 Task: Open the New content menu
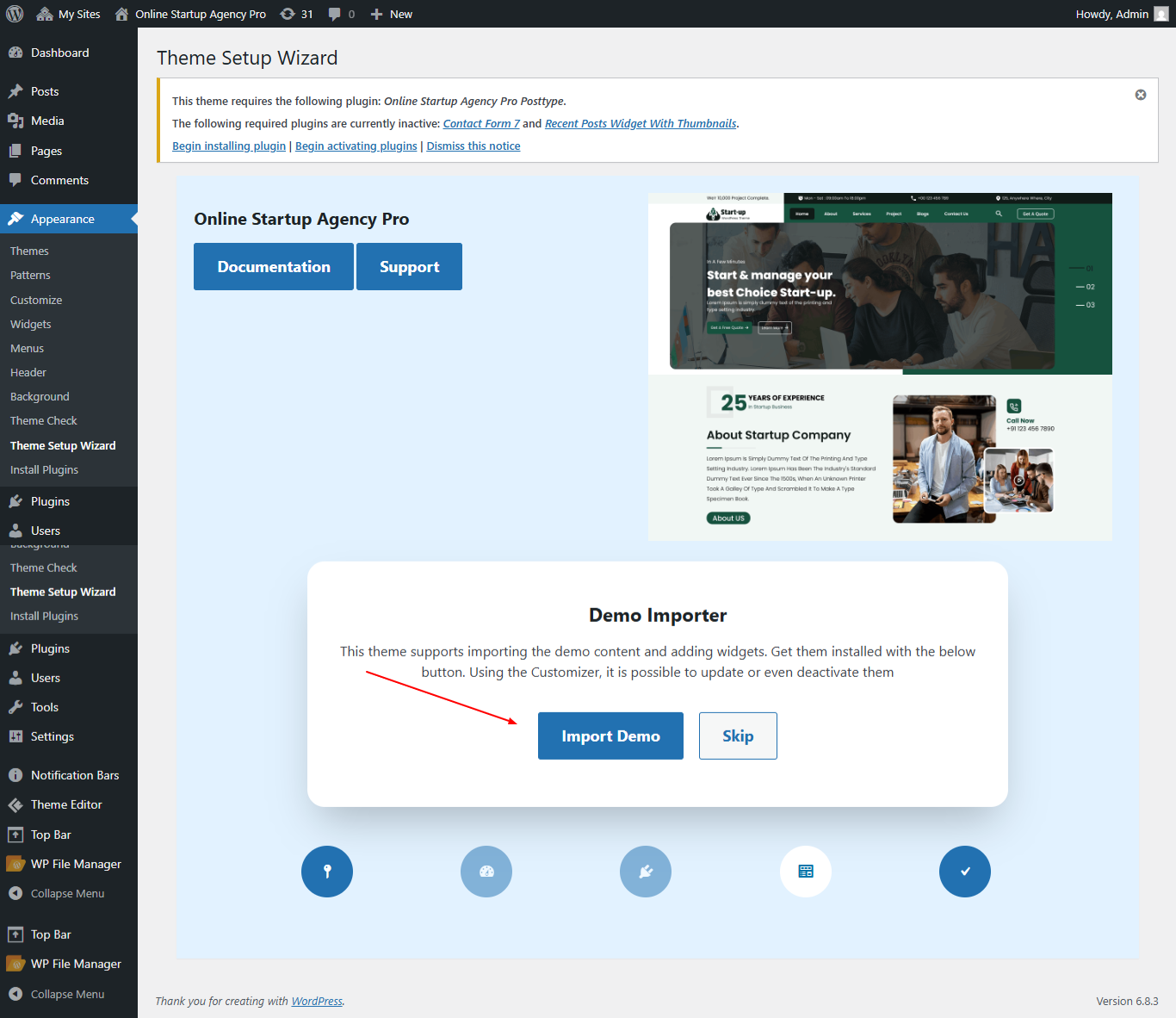click(392, 14)
